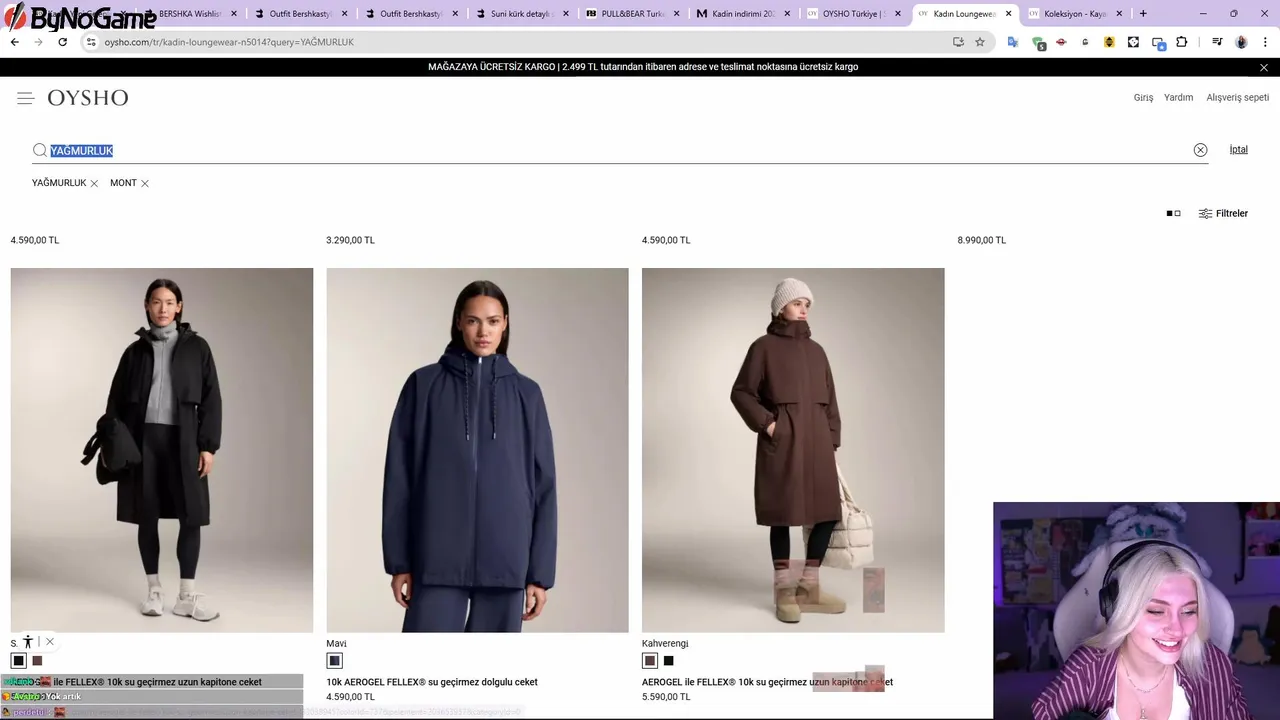Image resolution: width=1280 pixels, height=720 pixels.
Task: Open the Chrome profile avatar
Action: click(1241, 42)
